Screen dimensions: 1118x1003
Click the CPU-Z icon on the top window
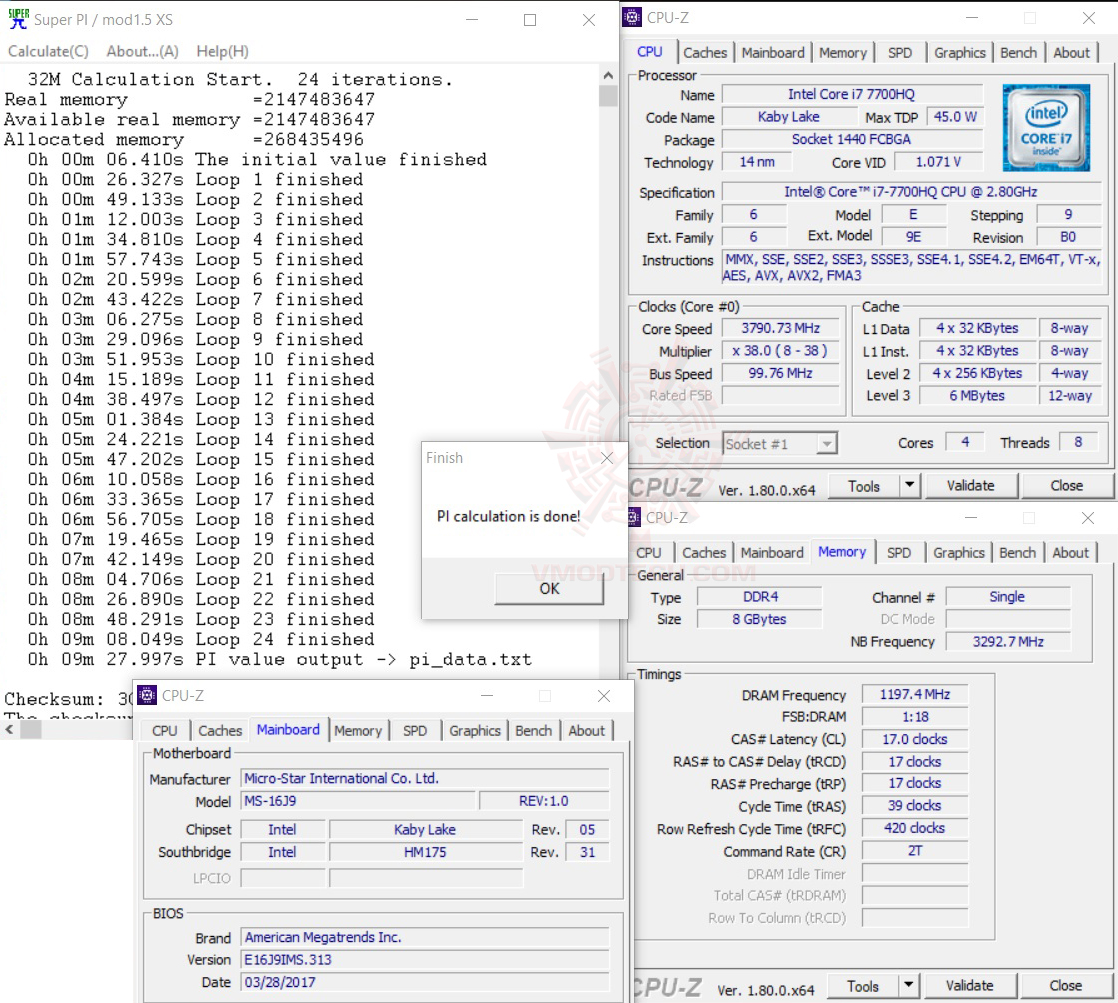pos(631,17)
